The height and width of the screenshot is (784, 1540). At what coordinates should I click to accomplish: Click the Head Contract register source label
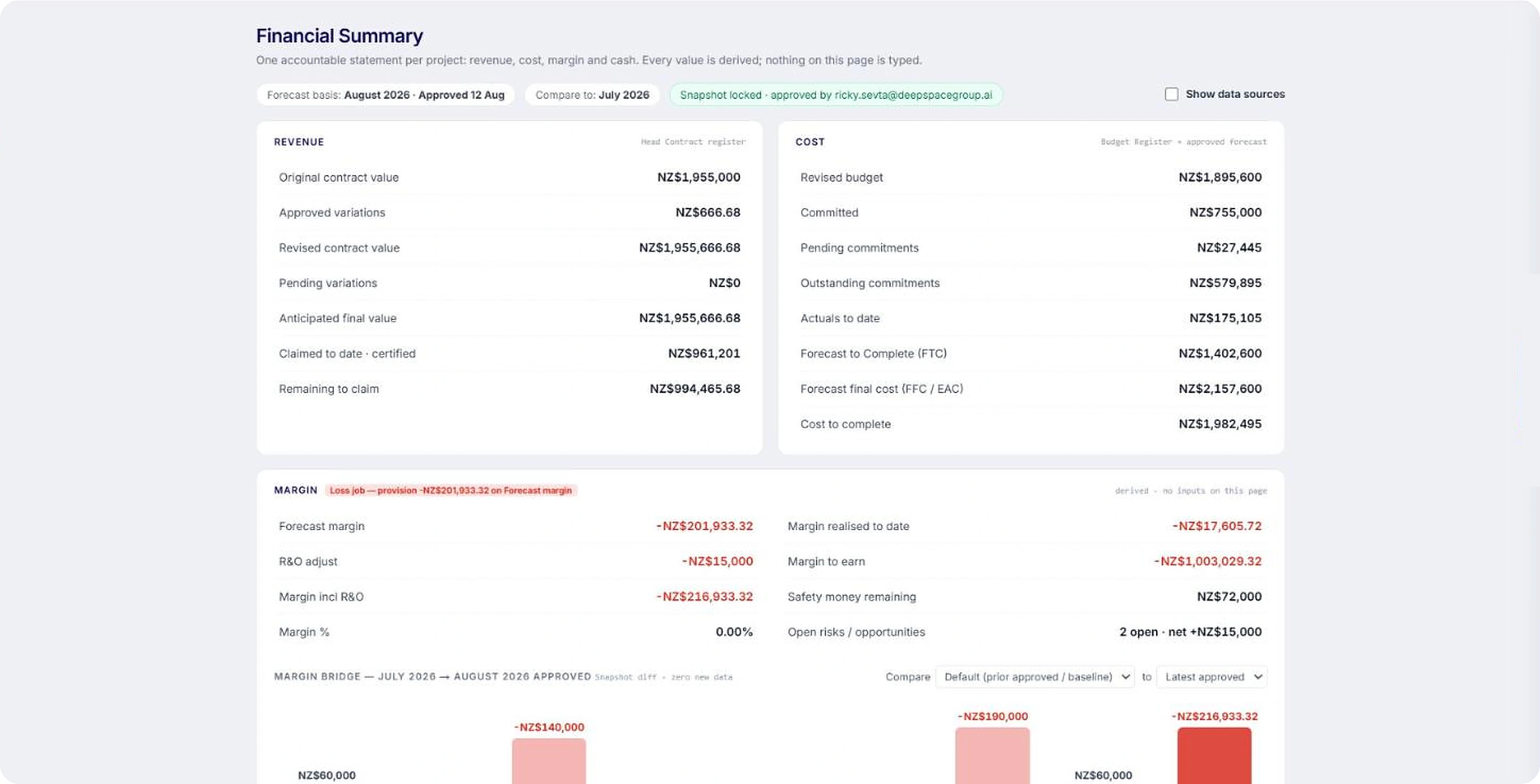point(693,142)
